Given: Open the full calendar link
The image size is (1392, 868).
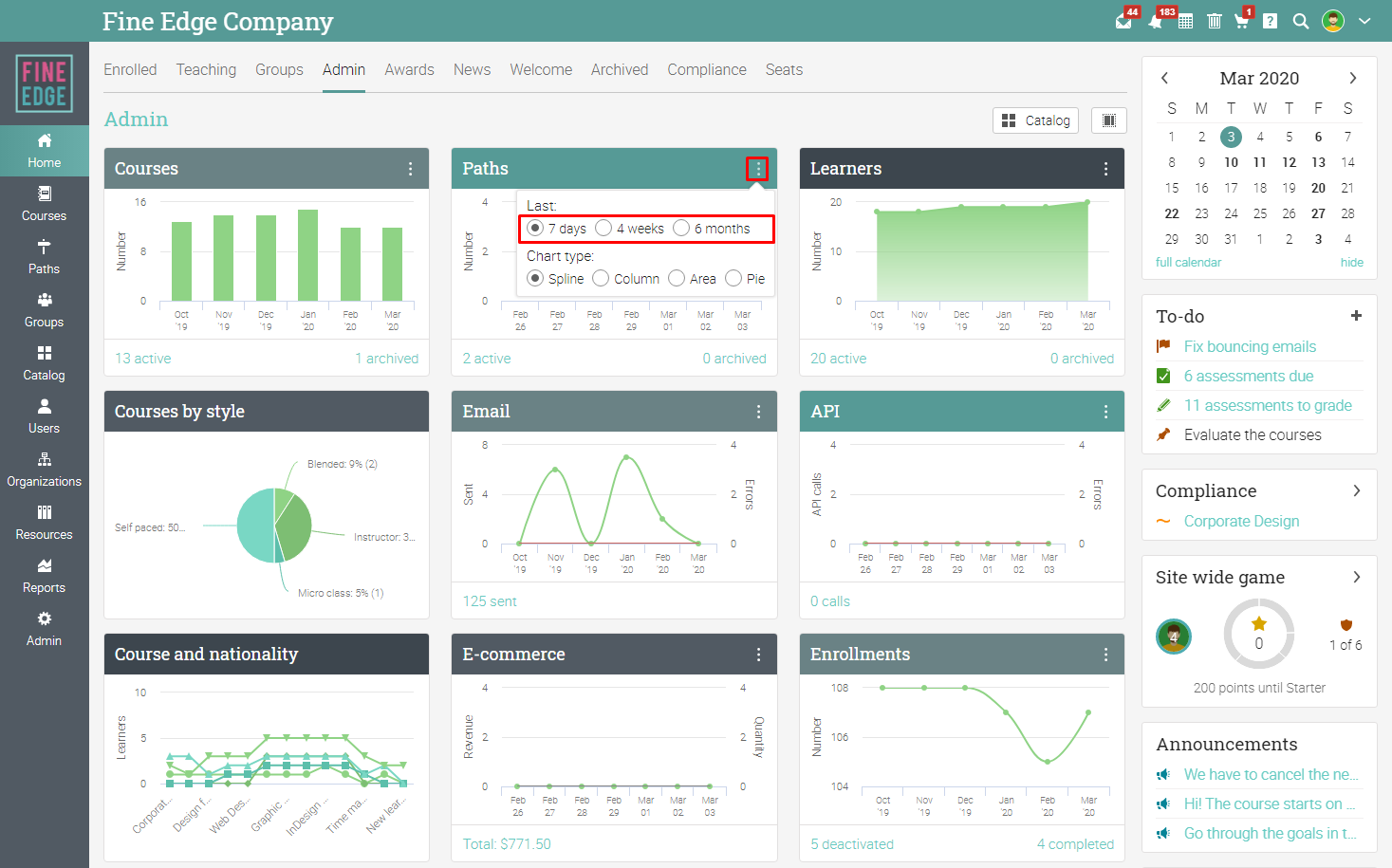Looking at the screenshot, I should 1188,262.
